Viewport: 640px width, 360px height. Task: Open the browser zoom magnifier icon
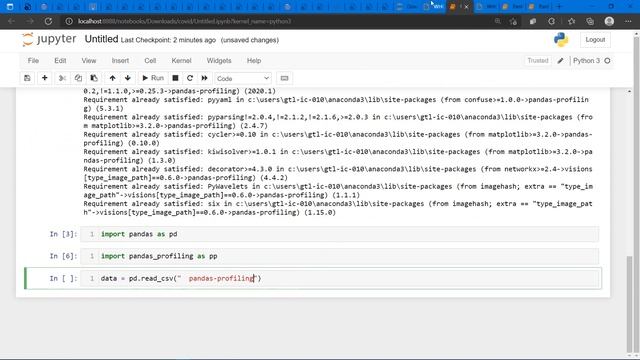(x=498, y=21)
